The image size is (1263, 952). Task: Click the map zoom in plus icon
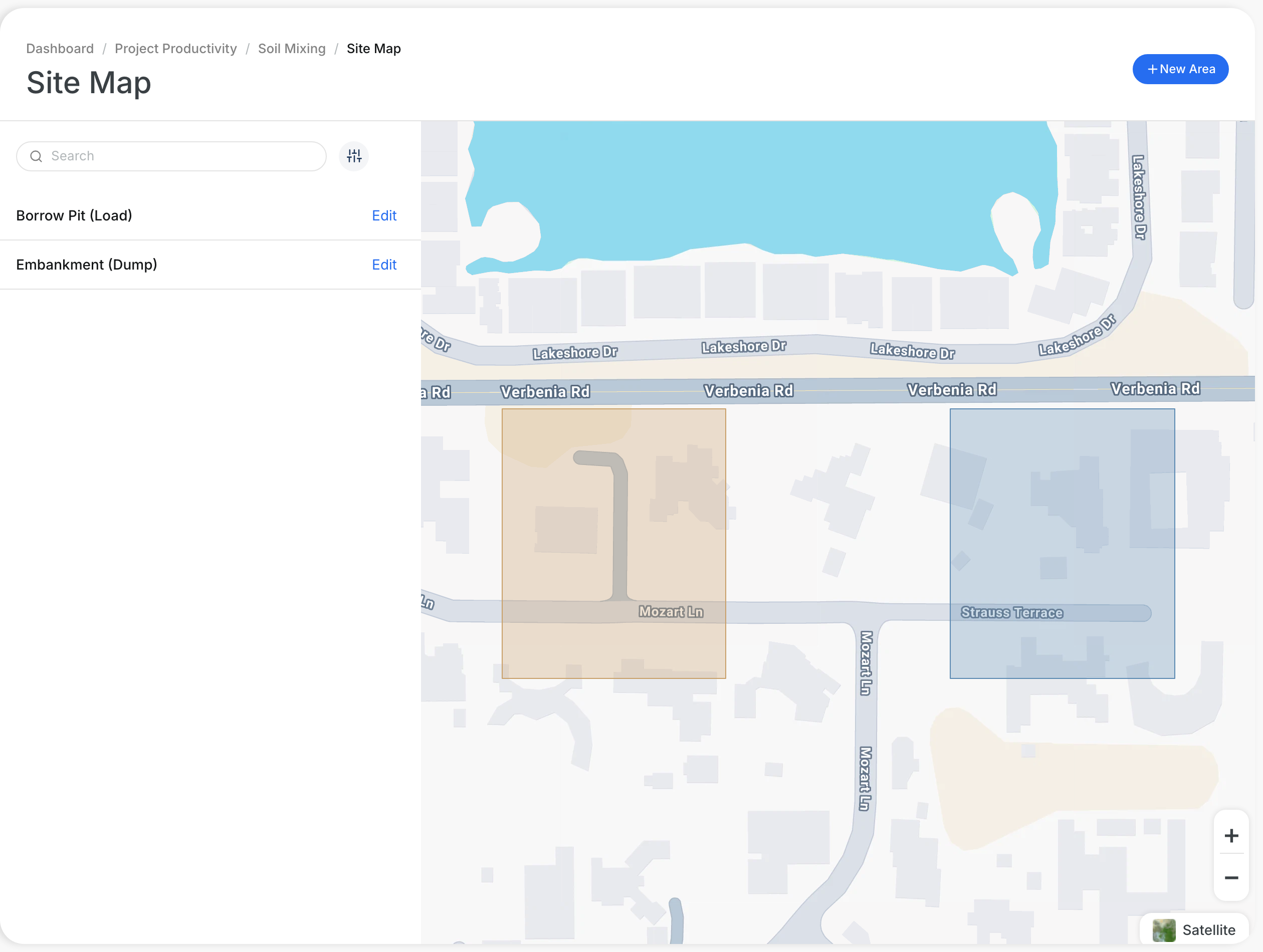pos(1231,836)
